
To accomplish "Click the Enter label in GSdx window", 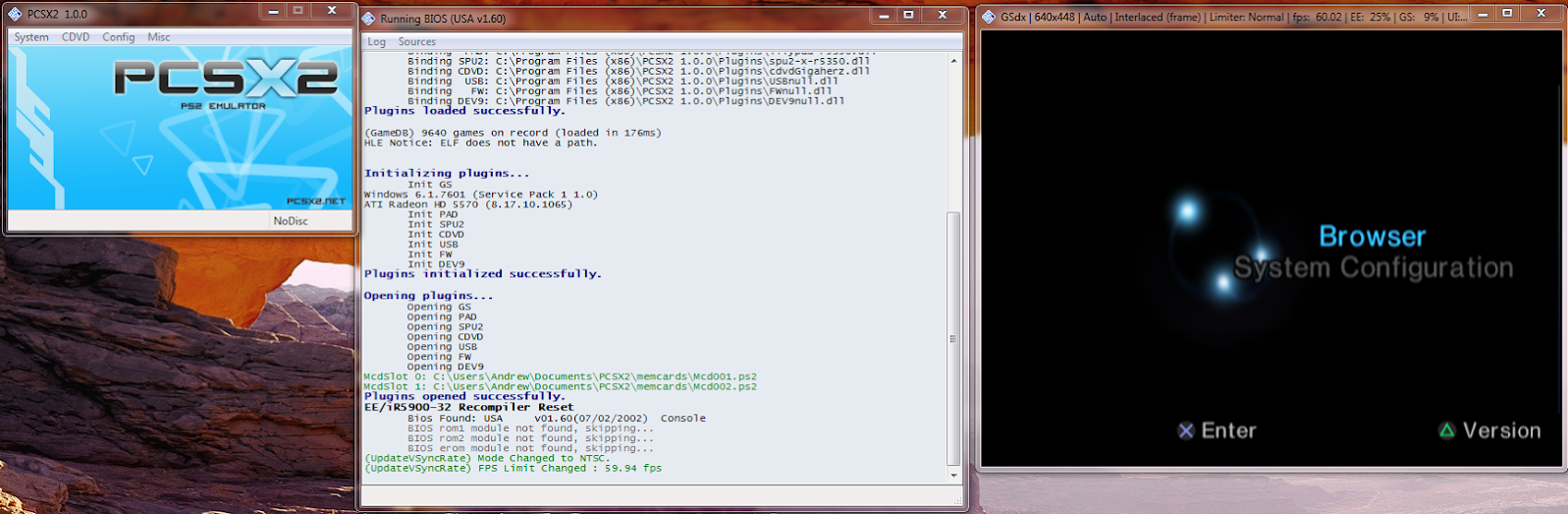I will pos(1228,430).
